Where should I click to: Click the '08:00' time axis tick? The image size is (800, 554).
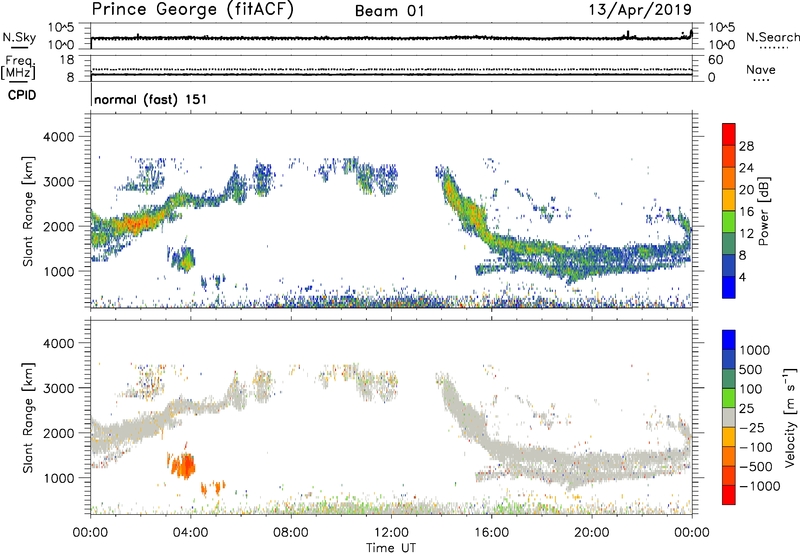291,533
